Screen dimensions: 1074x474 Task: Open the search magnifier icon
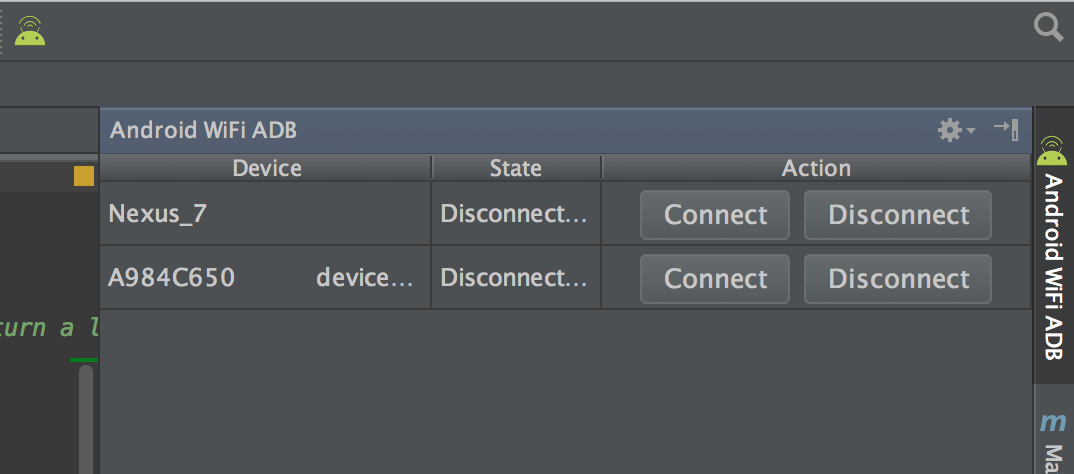click(x=1048, y=28)
